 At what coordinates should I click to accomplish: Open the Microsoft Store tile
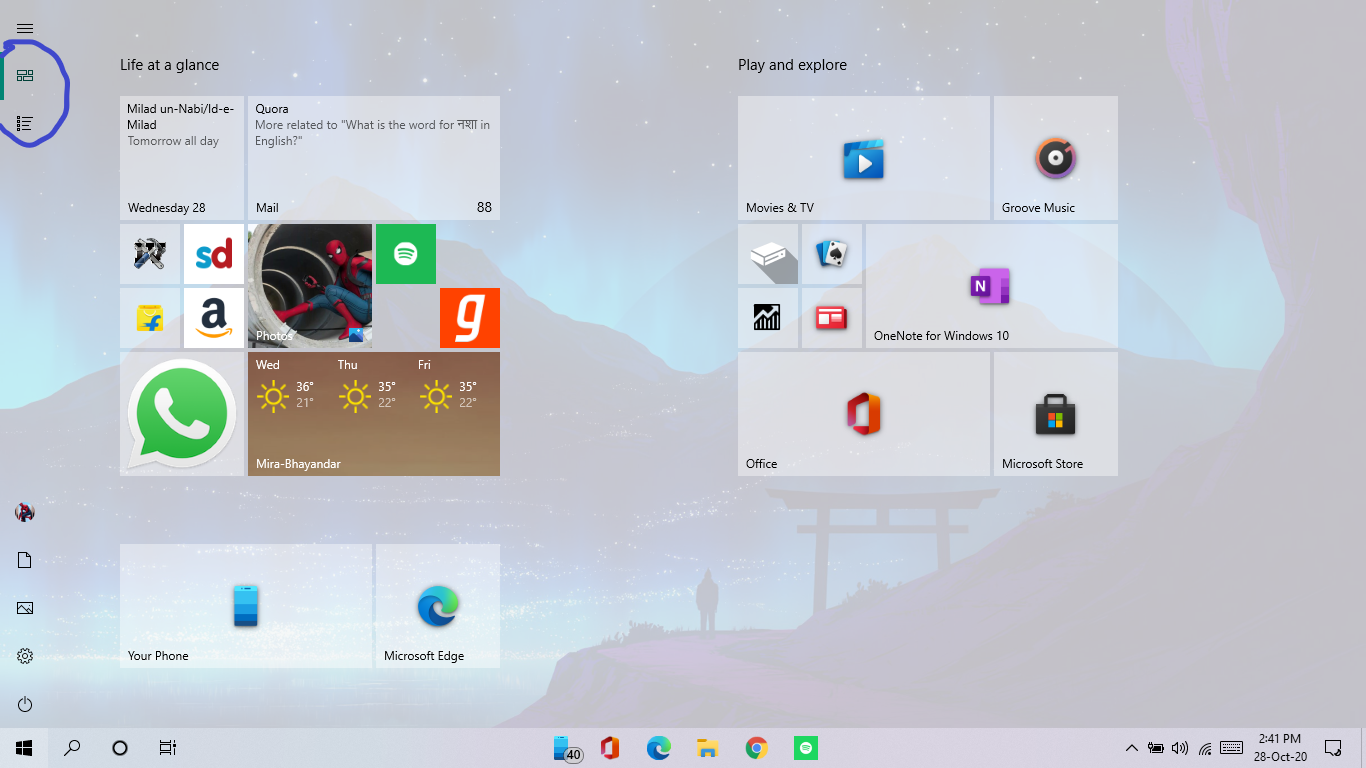pos(1056,414)
